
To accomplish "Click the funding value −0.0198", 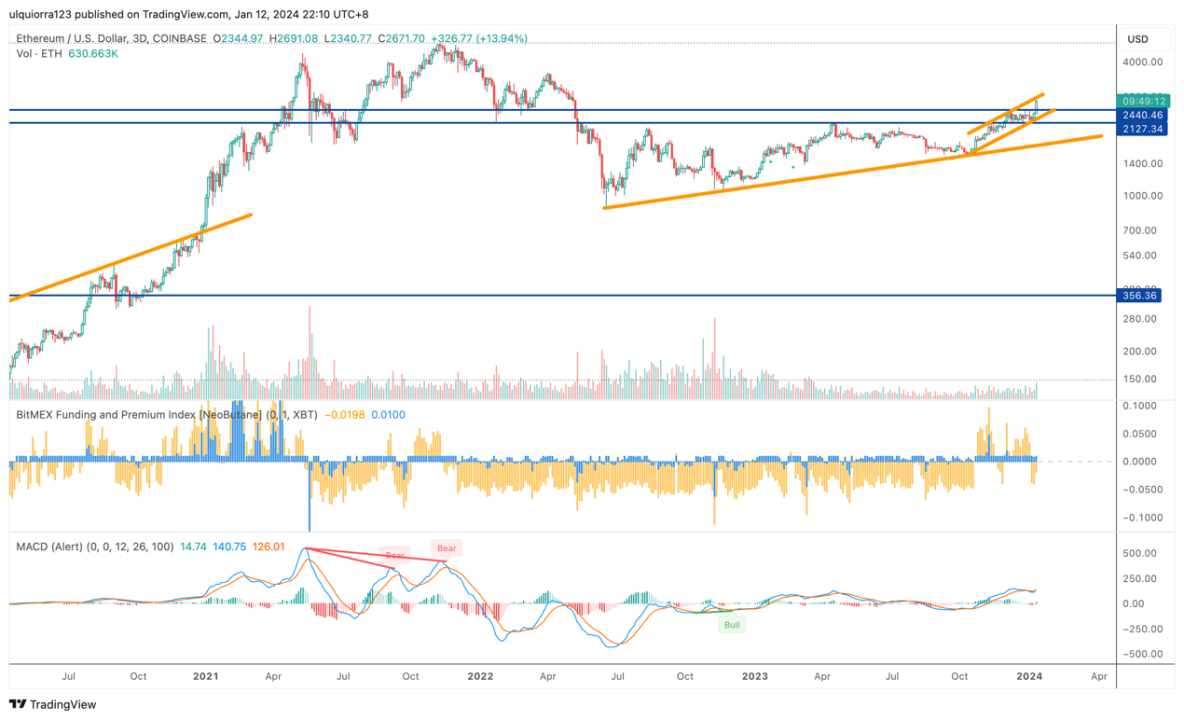I will (344, 414).
